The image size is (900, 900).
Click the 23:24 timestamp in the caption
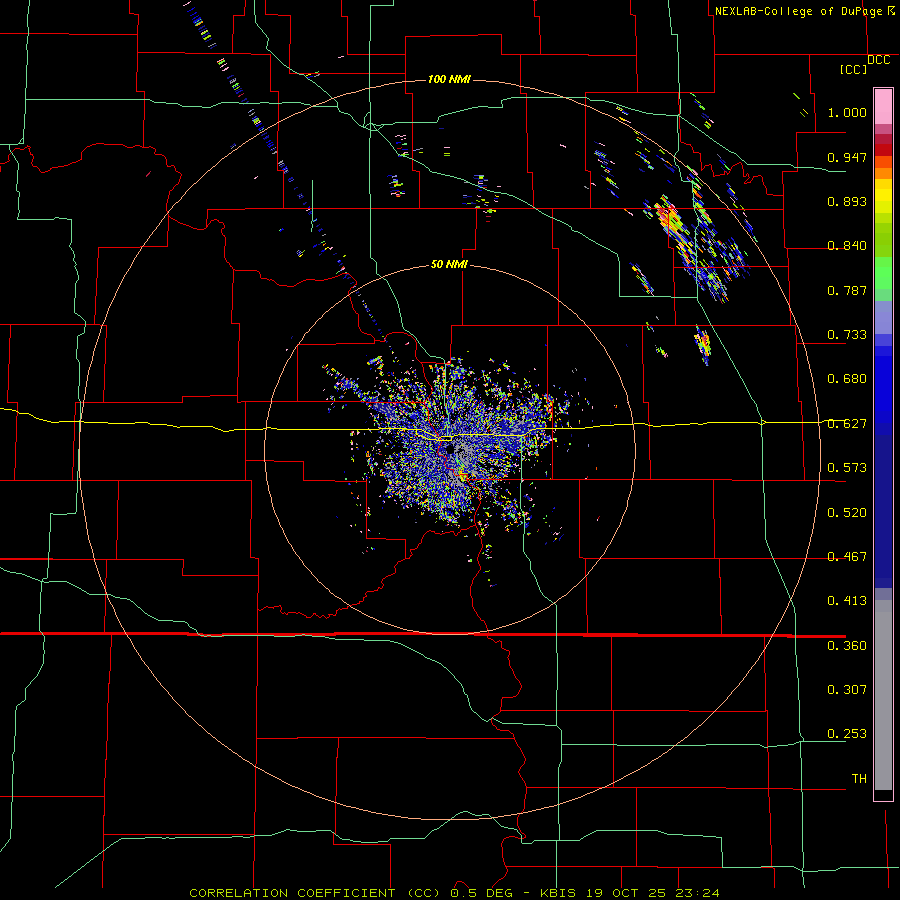(x=696, y=893)
